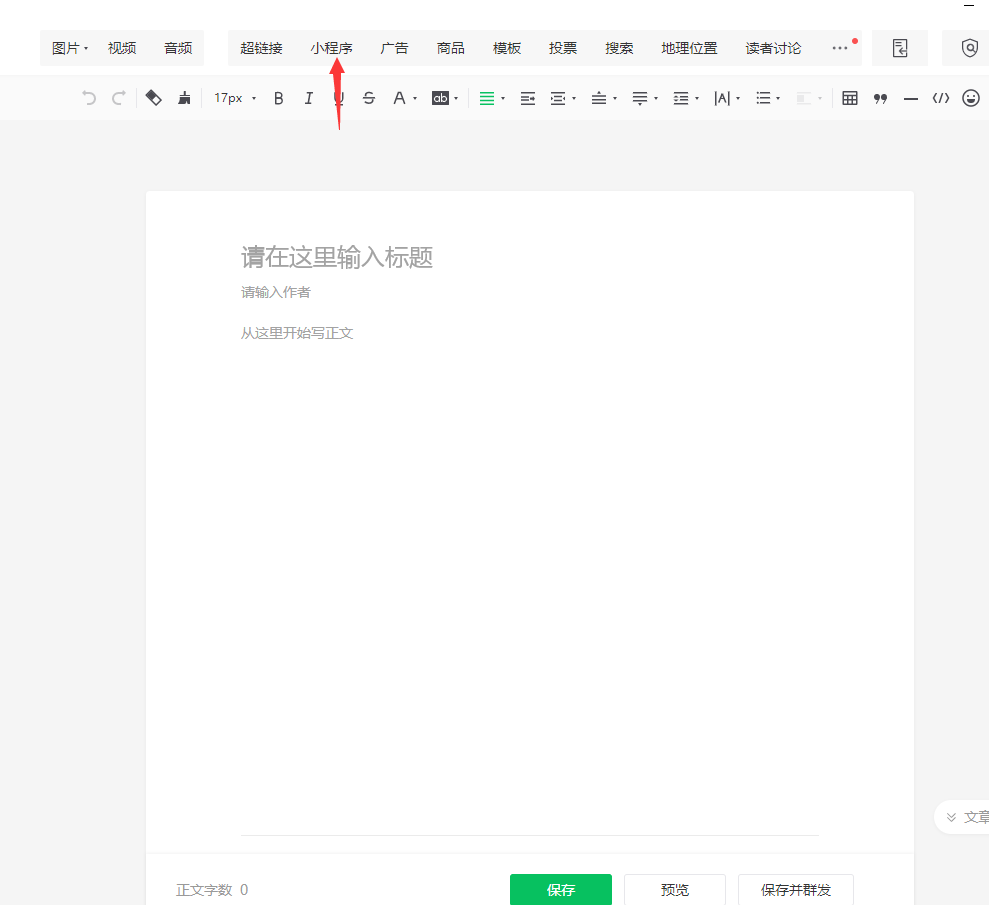Click the side margin indent icon

557,99
